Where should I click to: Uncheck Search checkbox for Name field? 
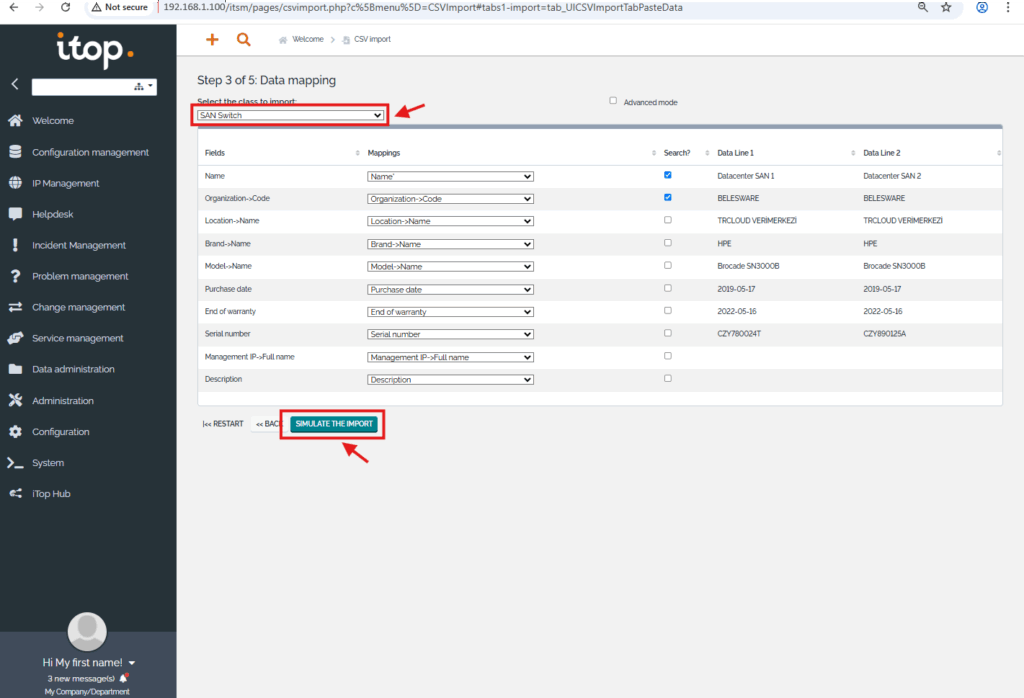[667, 175]
